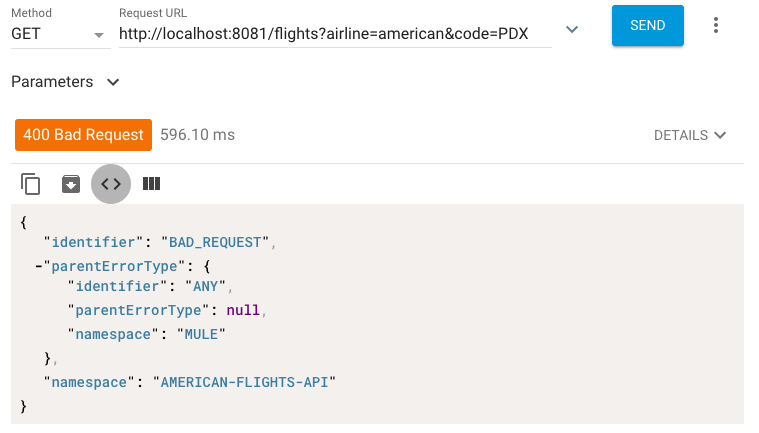Expand the response DETAILS panel
759x433 pixels.
[690, 135]
